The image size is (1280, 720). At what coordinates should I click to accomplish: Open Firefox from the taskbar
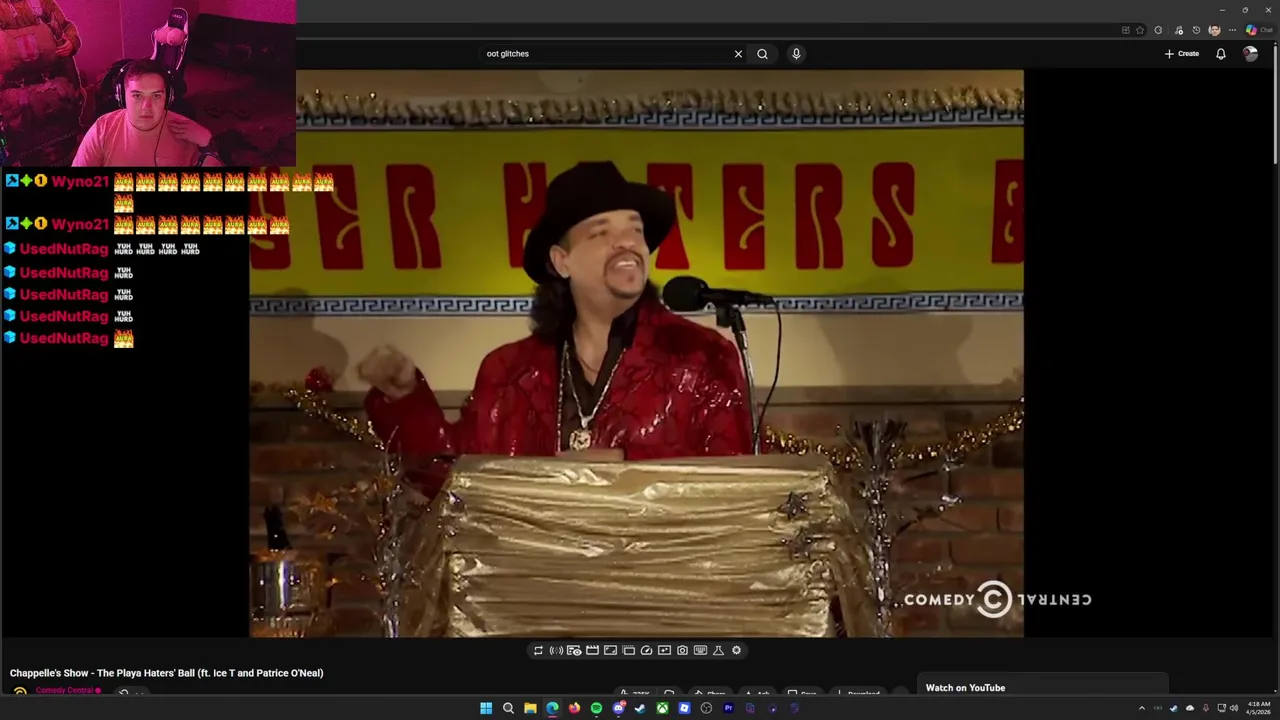point(574,708)
